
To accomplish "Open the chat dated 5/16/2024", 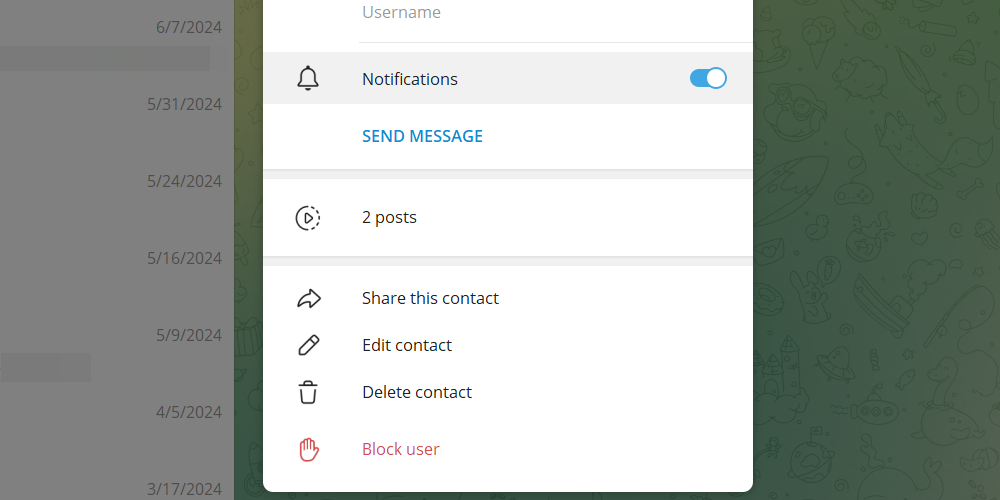I will [x=184, y=258].
